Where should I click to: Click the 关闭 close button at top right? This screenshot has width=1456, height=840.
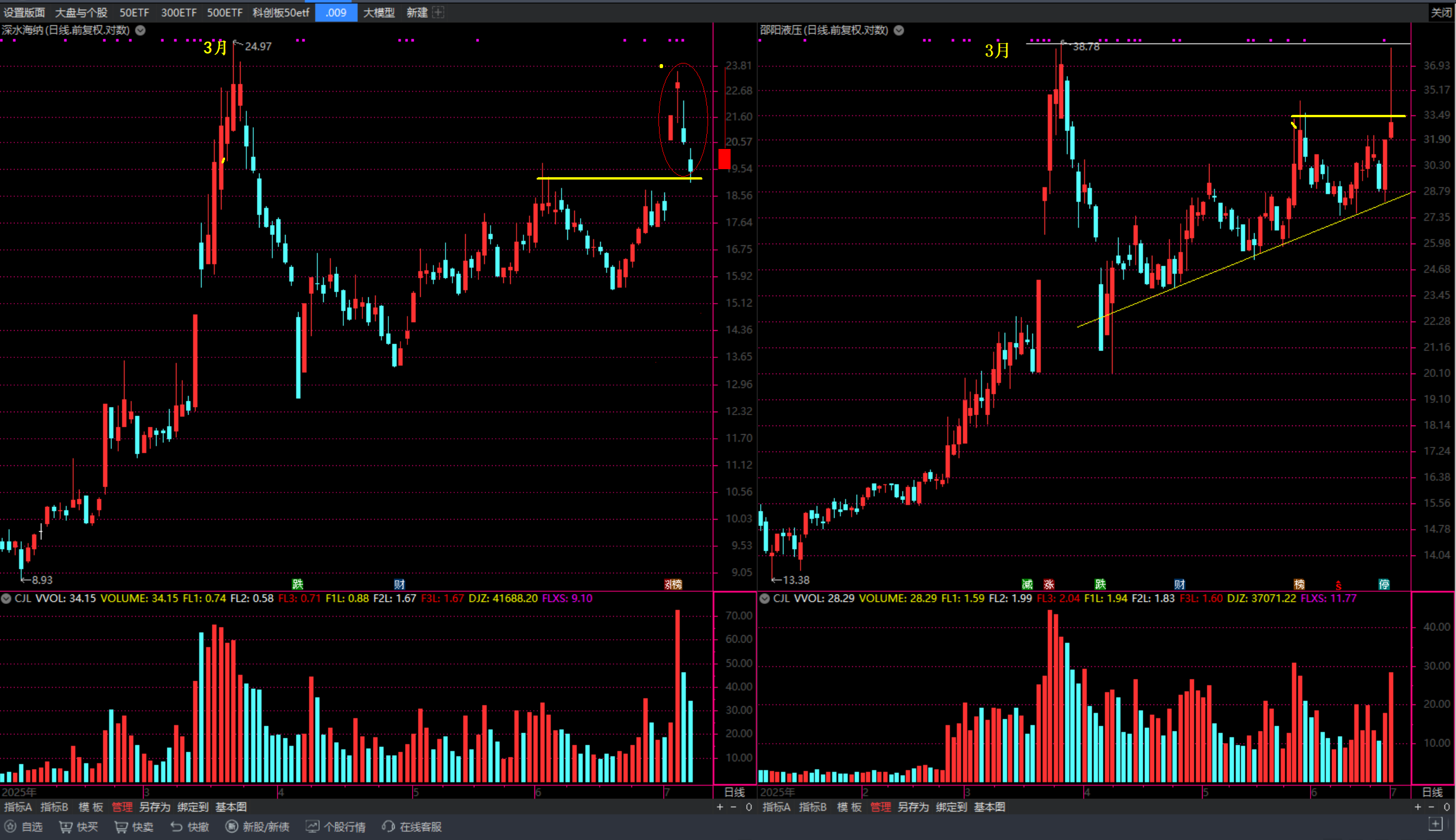coord(1441,12)
